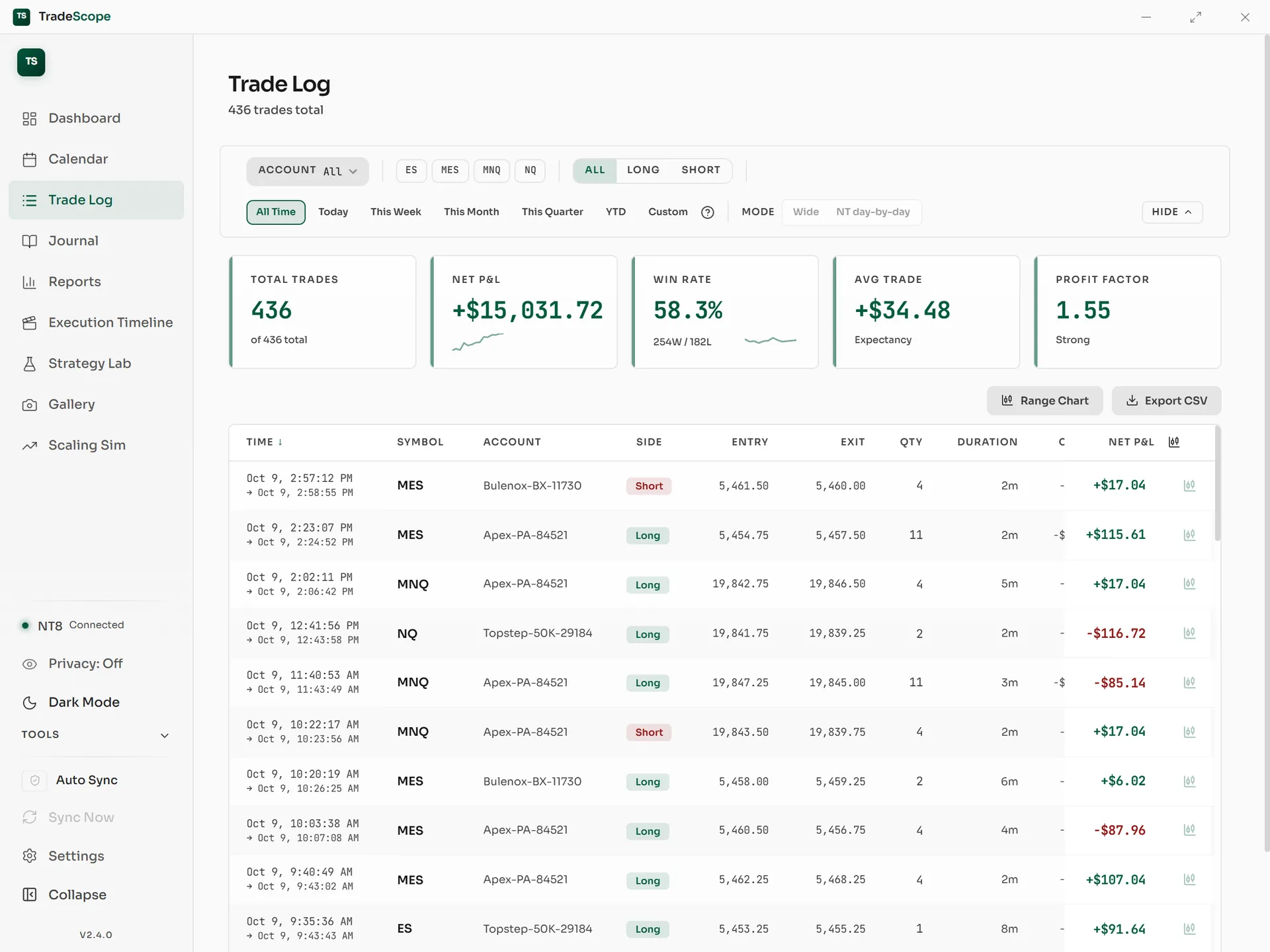The image size is (1270, 952).
Task: Choose Custom date range
Action: pyautogui.click(x=667, y=212)
